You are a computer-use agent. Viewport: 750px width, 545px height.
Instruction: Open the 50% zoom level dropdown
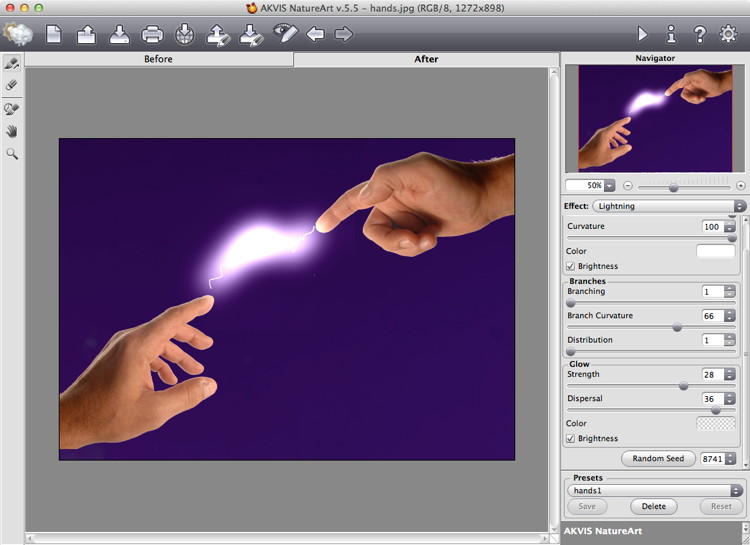tap(590, 185)
